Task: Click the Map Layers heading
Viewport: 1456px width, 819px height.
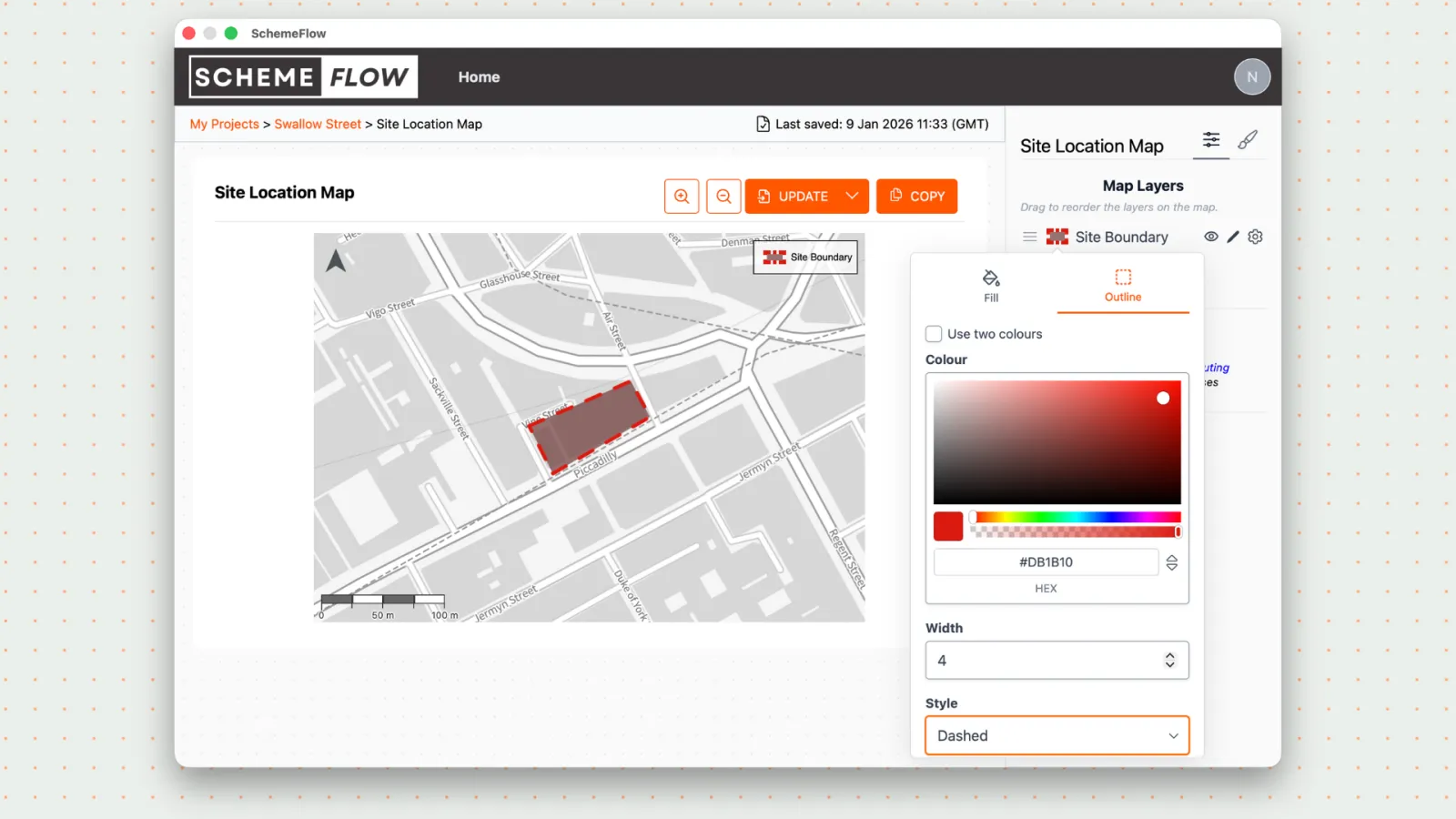Action: click(1143, 186)
